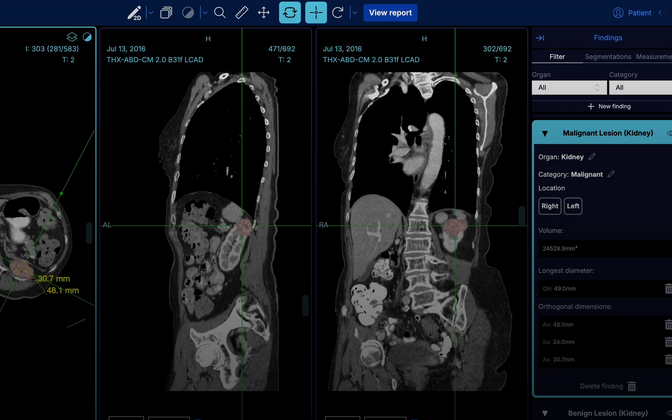Toggle the crosshair tool
The image size is (672, 420).
tap(316, 13)
